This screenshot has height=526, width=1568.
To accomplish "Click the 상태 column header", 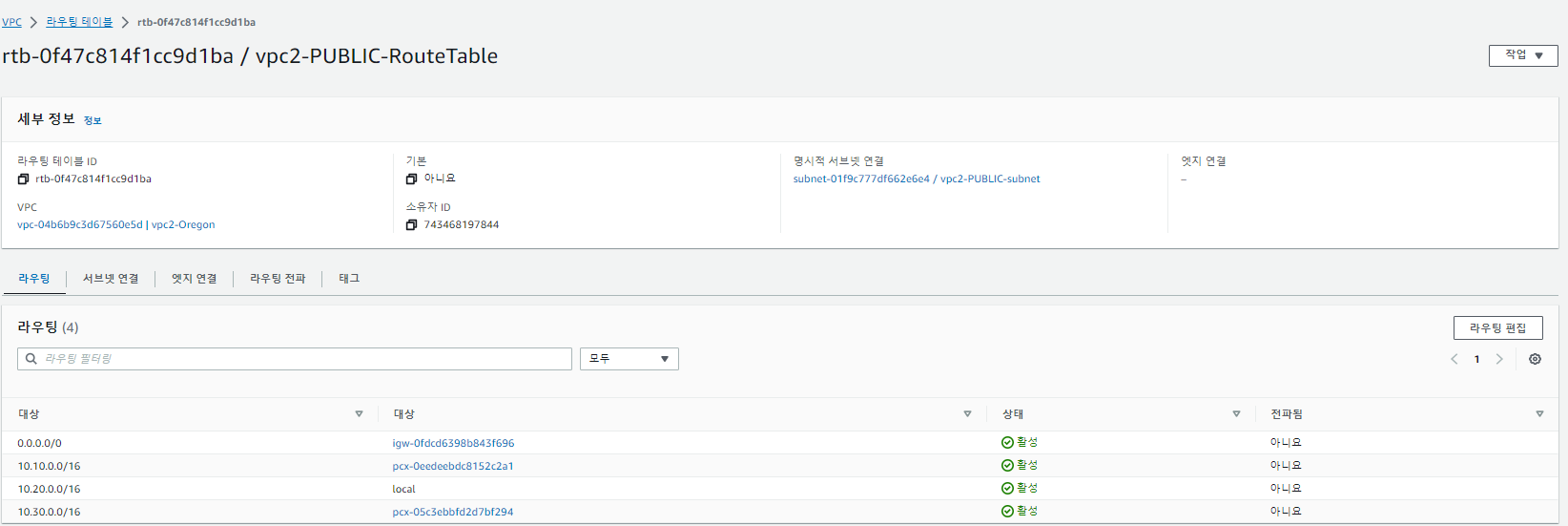I will click(x=1013, y=414).
